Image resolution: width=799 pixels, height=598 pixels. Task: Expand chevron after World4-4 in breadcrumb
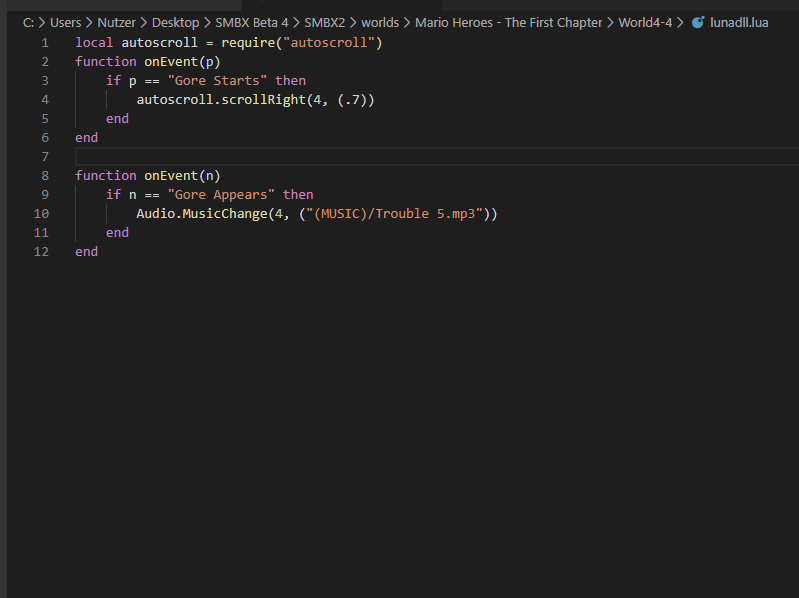click(x=680, y=22)
